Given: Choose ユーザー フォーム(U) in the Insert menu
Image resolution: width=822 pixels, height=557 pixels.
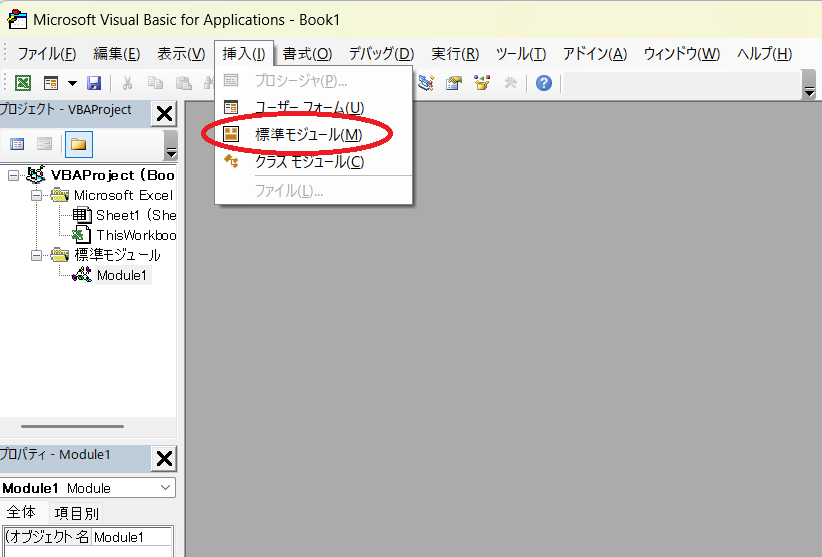Looking at the screenshot, I should coord(309,107).
